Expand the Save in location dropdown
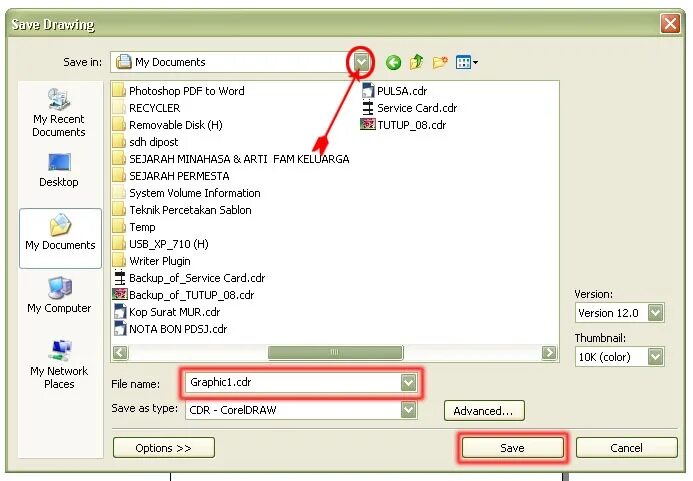Image resolution: width=693 pixels, height=481 pixels. coord(362,62)
